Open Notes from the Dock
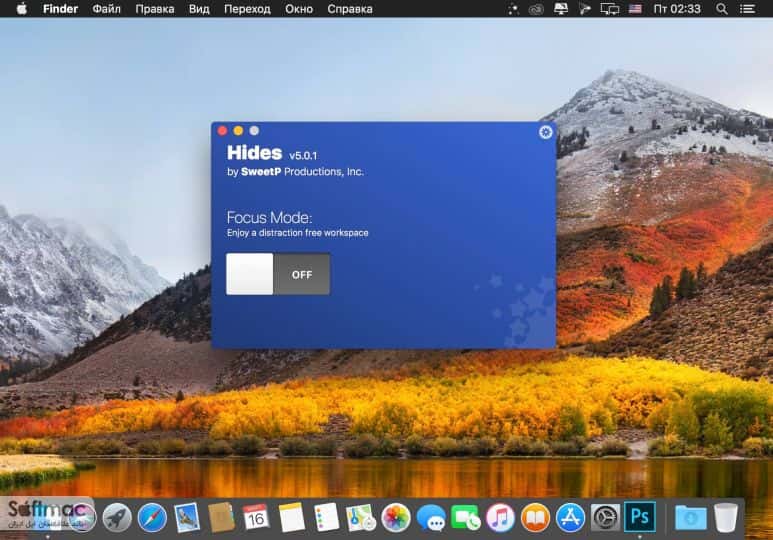The width and height of the screenshot is (773, 540). (291, 517)
